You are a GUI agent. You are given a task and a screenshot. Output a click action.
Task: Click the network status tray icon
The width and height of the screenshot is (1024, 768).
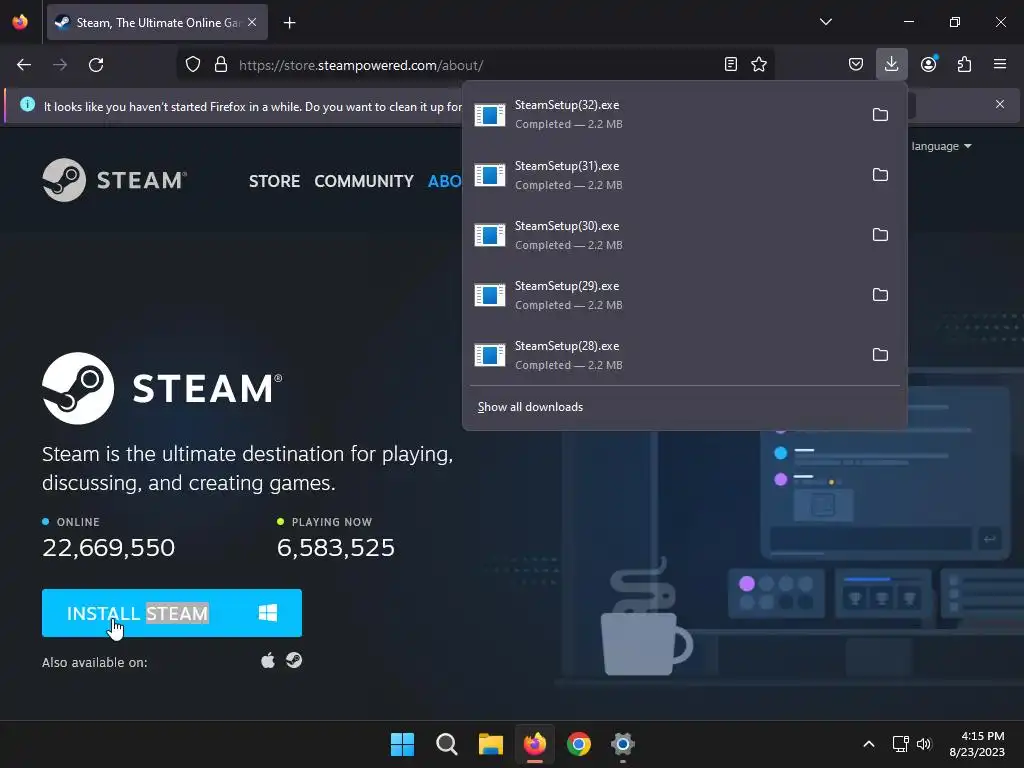(x=901, y=744)
